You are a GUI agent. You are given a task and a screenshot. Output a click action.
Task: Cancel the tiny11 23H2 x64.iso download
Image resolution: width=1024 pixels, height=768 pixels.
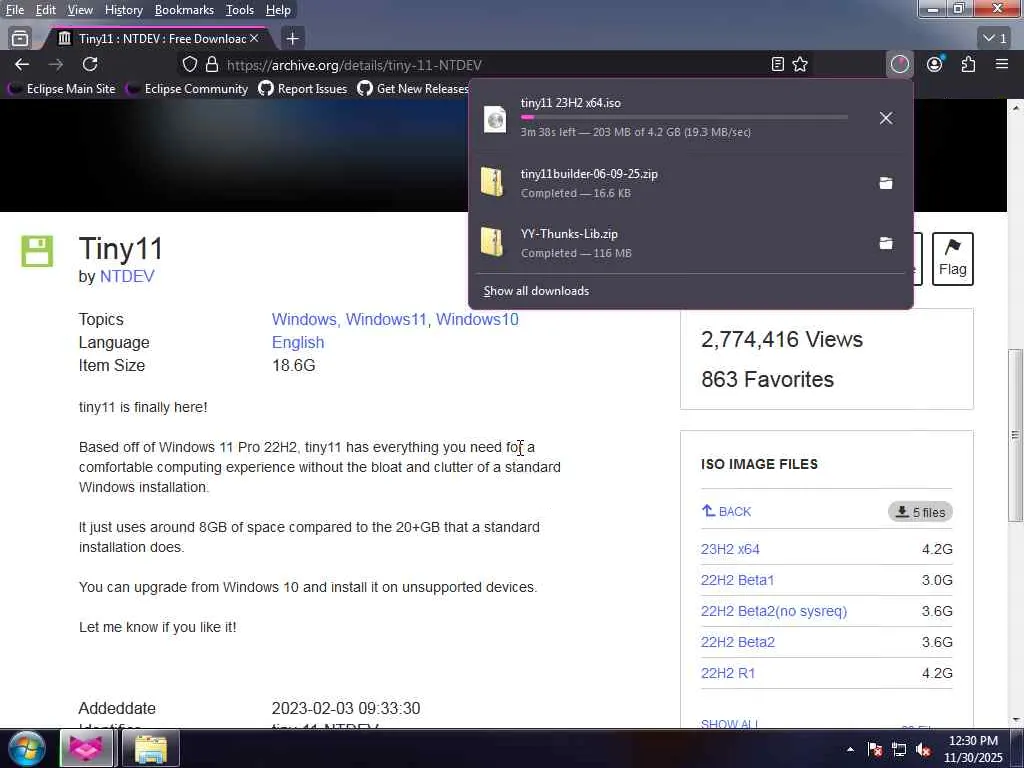(x=886, y=118)
